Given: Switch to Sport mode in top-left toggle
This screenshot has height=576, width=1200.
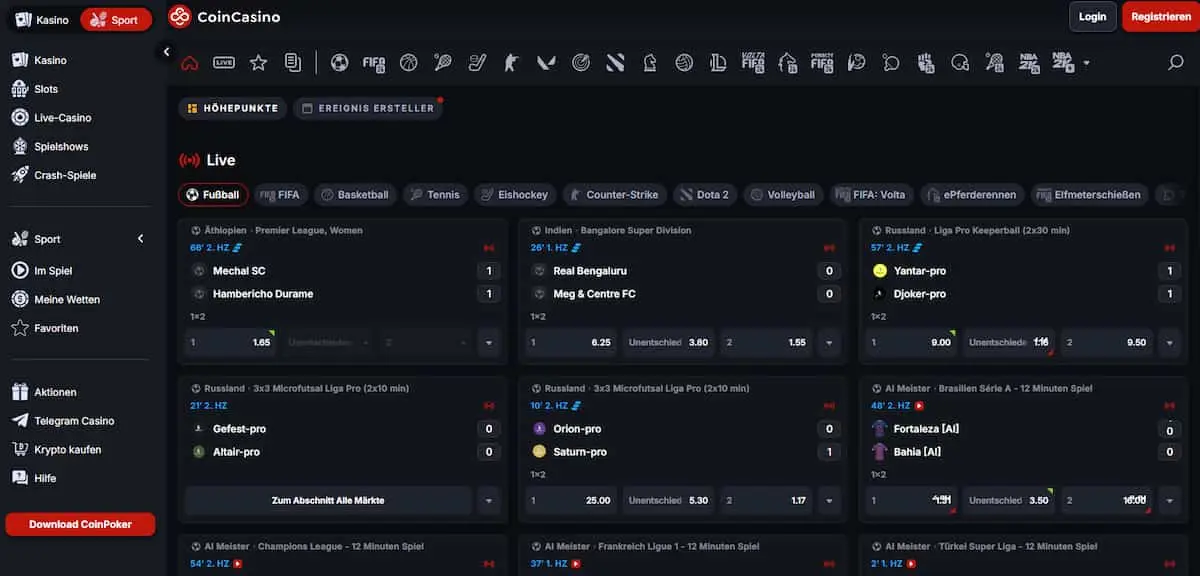Looking at the screenshot, I should click(115, 19).
